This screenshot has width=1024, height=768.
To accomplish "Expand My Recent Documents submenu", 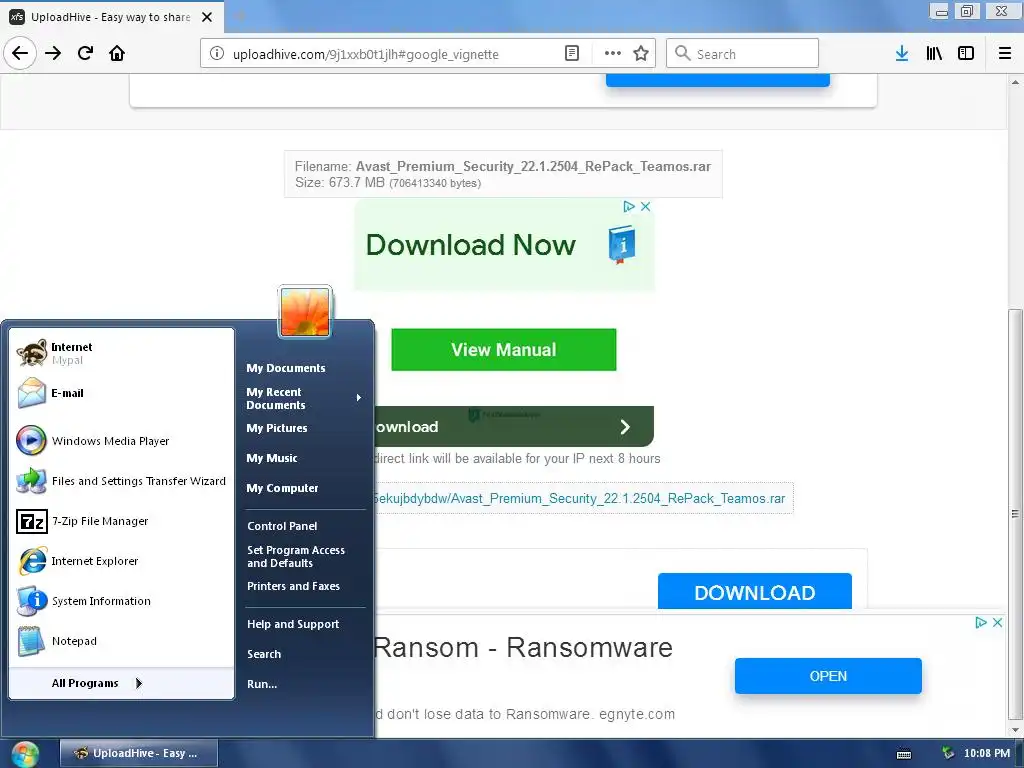I will click(304, 398).
